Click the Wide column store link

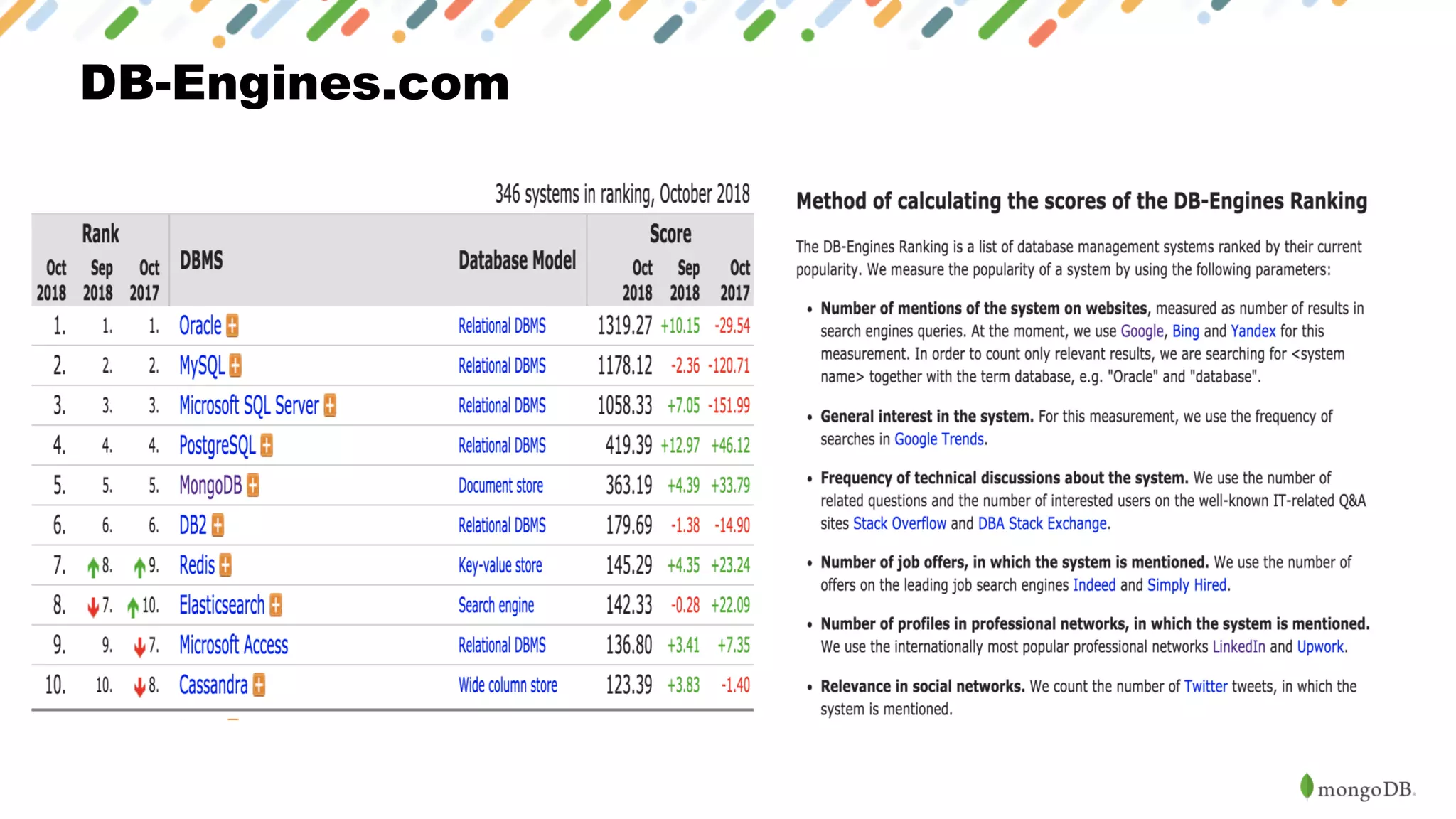(507, 685)
